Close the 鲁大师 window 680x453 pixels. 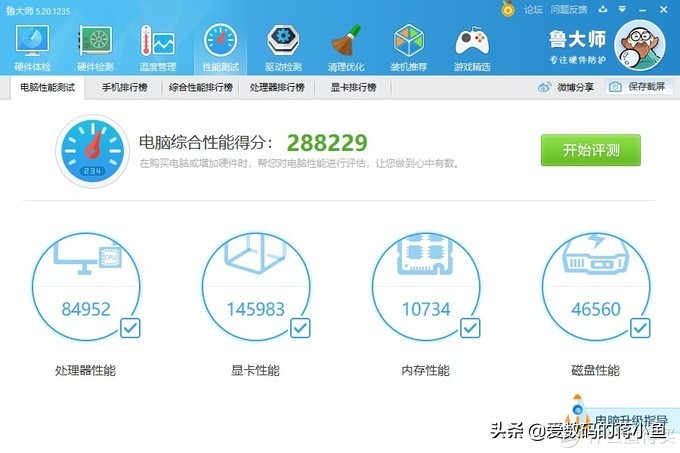click(664, 9)
